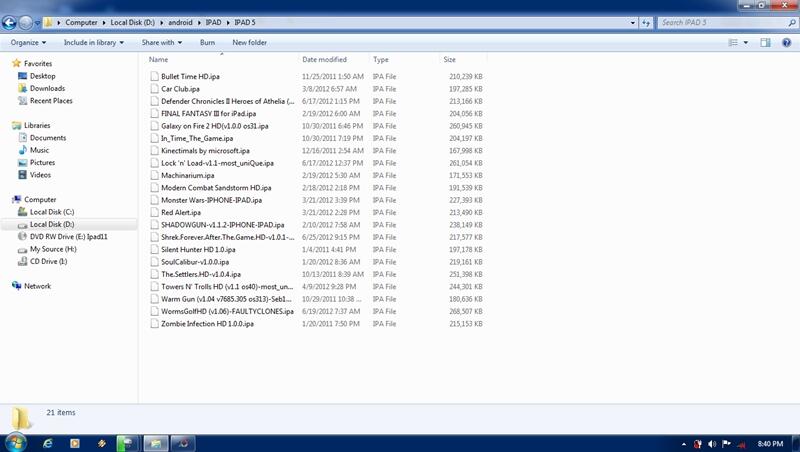Open the Include in library dropdown
Screen dimensions: 800x452
(93, 42)
